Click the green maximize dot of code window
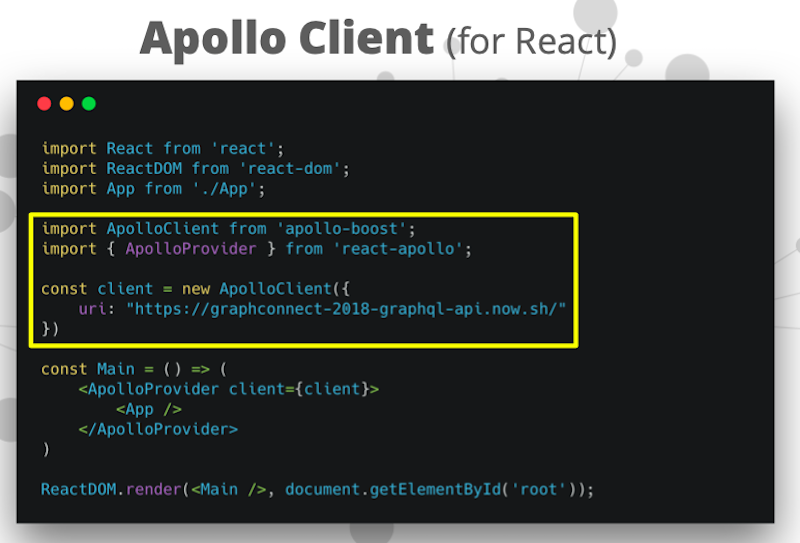Image resolution: width=800 pixels, height=543 pixels. [x=89, y=104]
